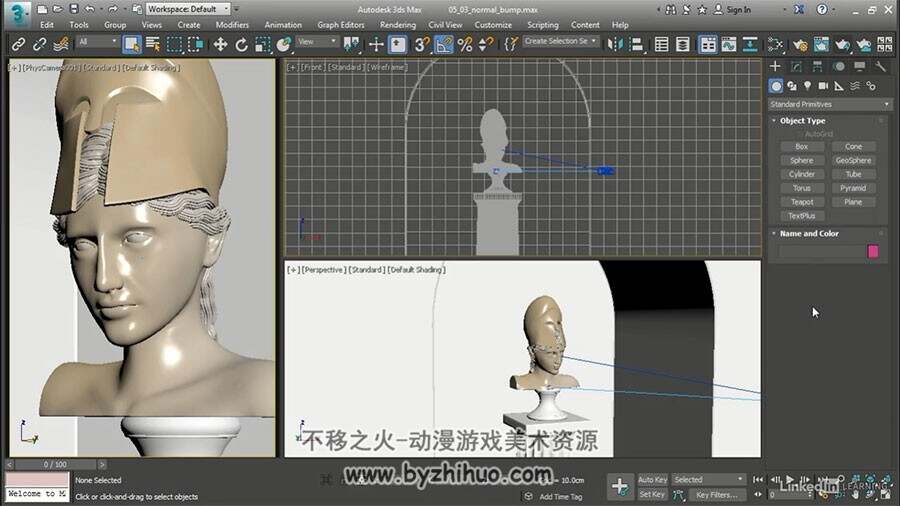
Task: Select the Lights category icon
Action: [x=808, y=85]
